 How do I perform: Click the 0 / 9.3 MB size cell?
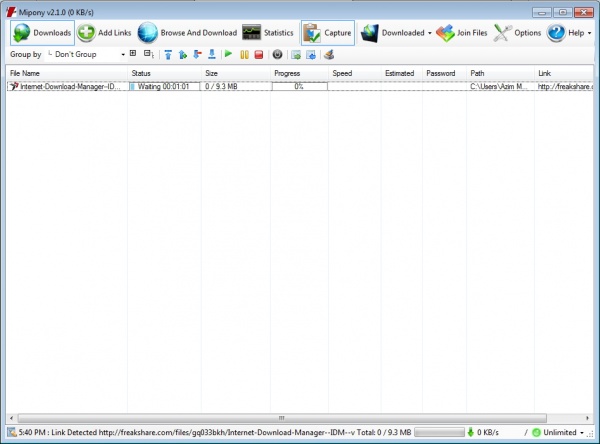(x=236, y=87)
